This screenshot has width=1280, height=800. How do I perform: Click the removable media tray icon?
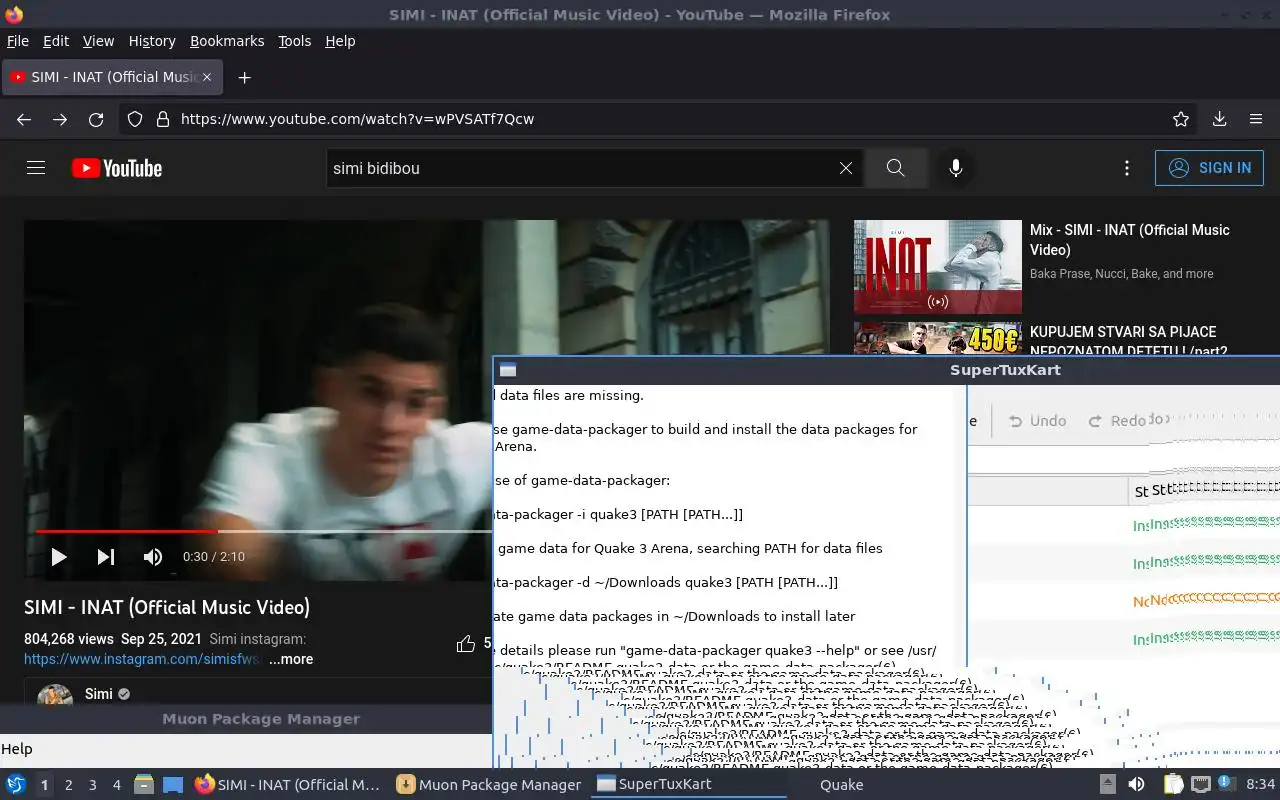(1107, 785)
